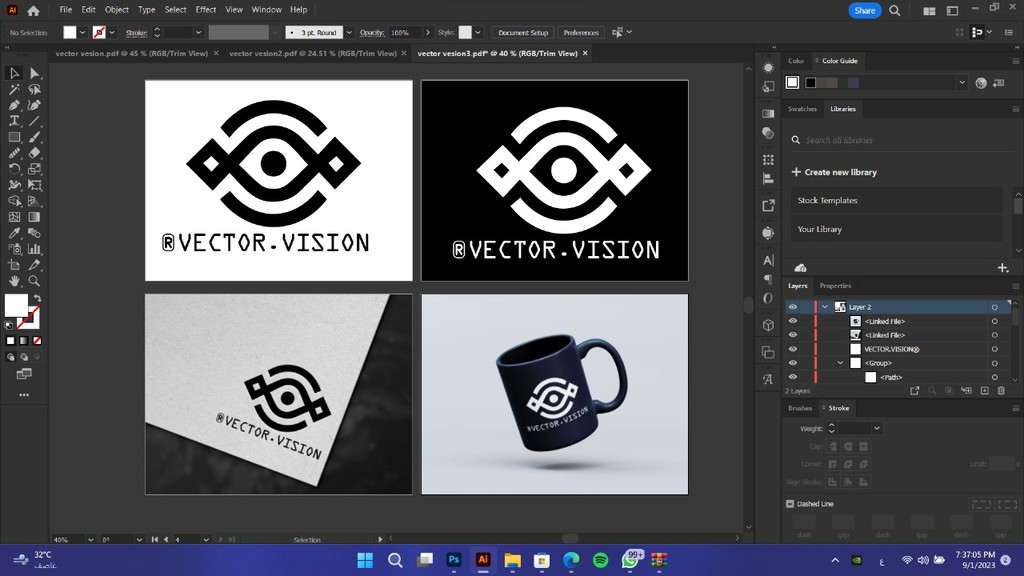
Task: Select the Zoom tool
Action: 35,281
